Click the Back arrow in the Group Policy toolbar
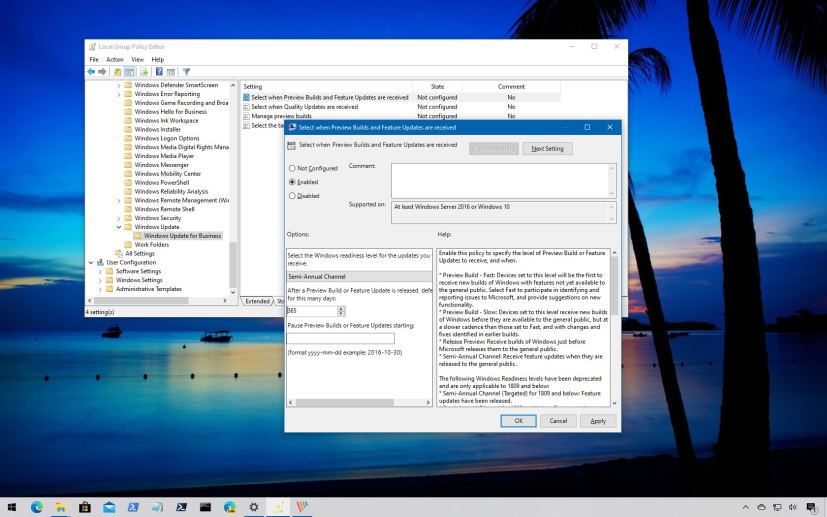 91,72
